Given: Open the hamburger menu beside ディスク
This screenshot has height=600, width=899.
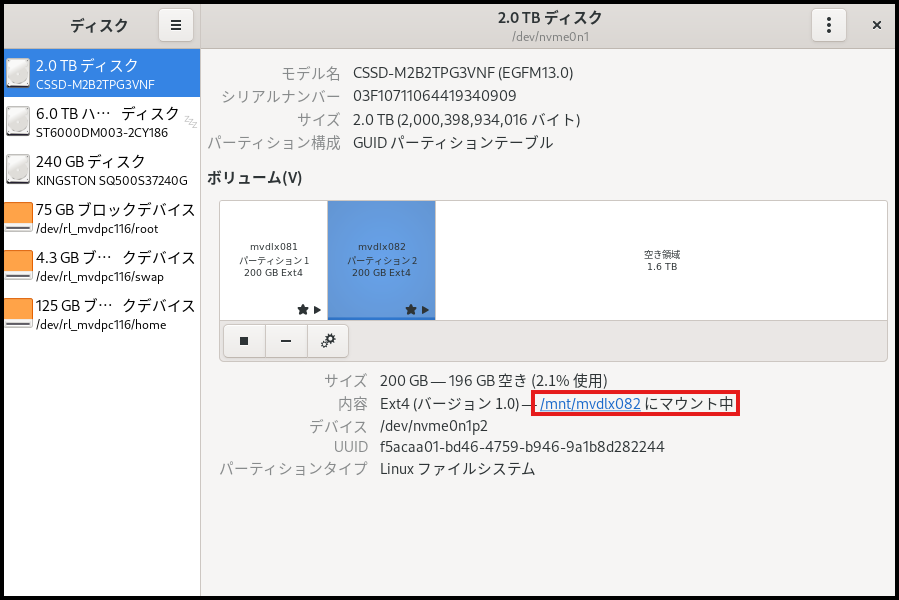Looking at the screenshot, I should [176, 25].
